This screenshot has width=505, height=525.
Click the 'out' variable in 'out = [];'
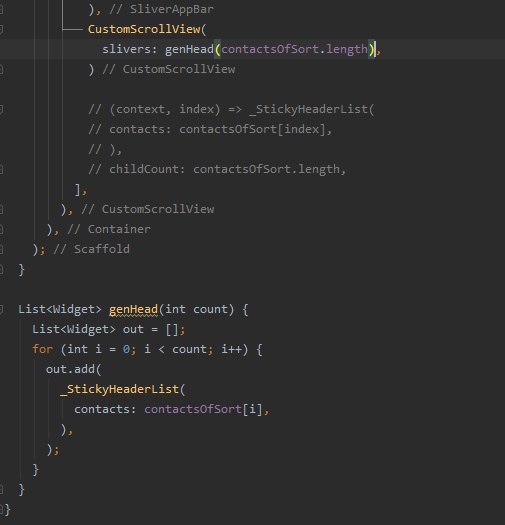[133, 330]
